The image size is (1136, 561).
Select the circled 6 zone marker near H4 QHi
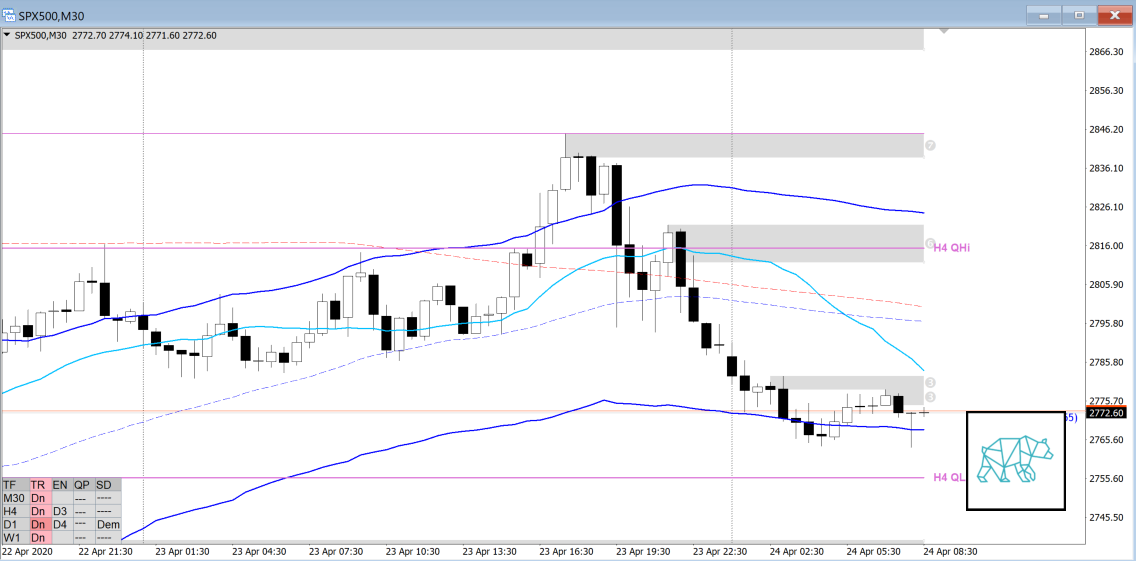click(x=930, y=243)
